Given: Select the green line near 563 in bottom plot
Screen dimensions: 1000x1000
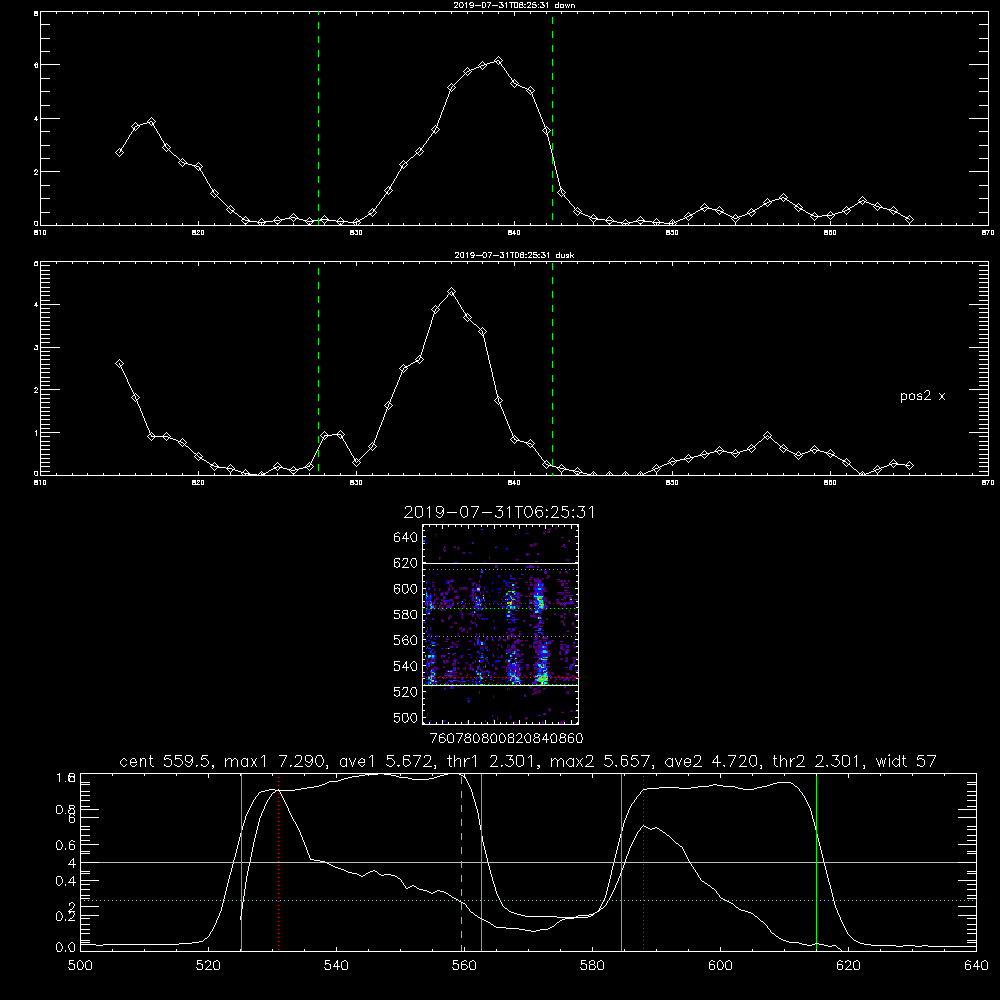Looking at the screenshot, I should 481,862.
